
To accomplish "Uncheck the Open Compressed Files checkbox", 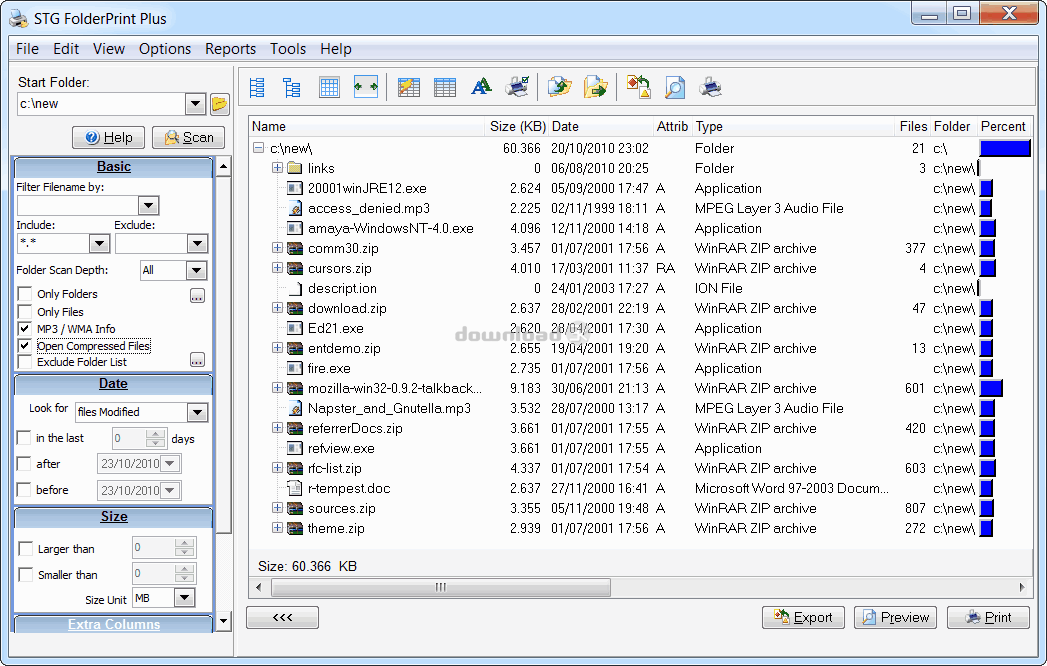I will (x=25, y=345).
